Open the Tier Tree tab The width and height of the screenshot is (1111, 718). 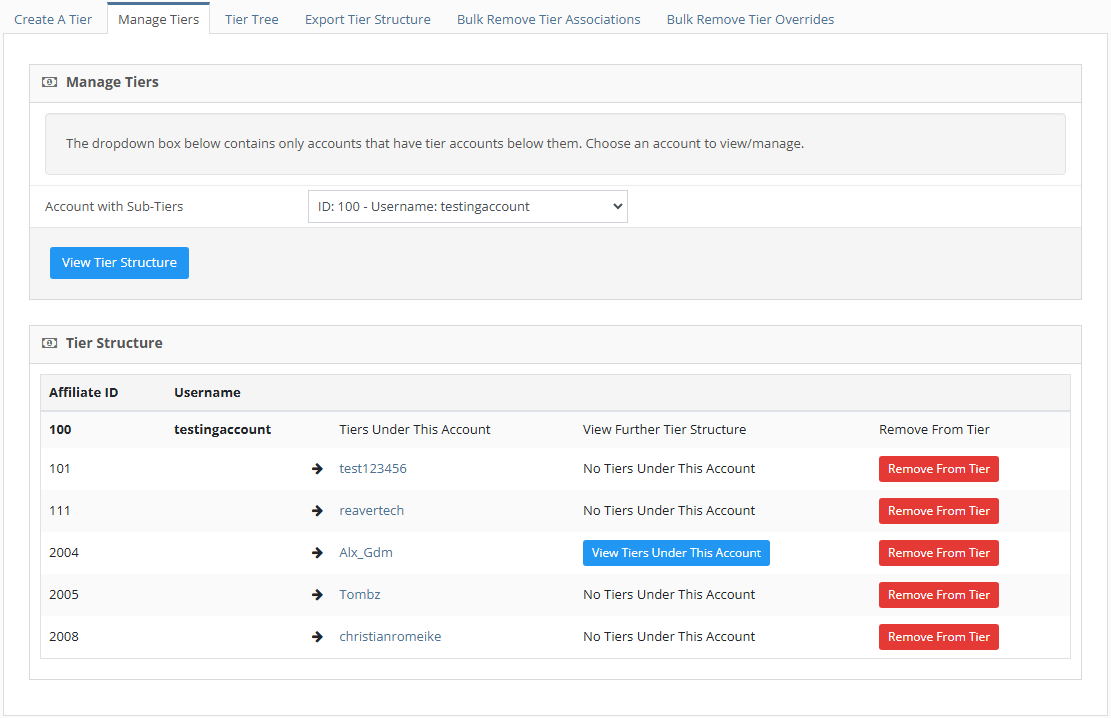252,19
